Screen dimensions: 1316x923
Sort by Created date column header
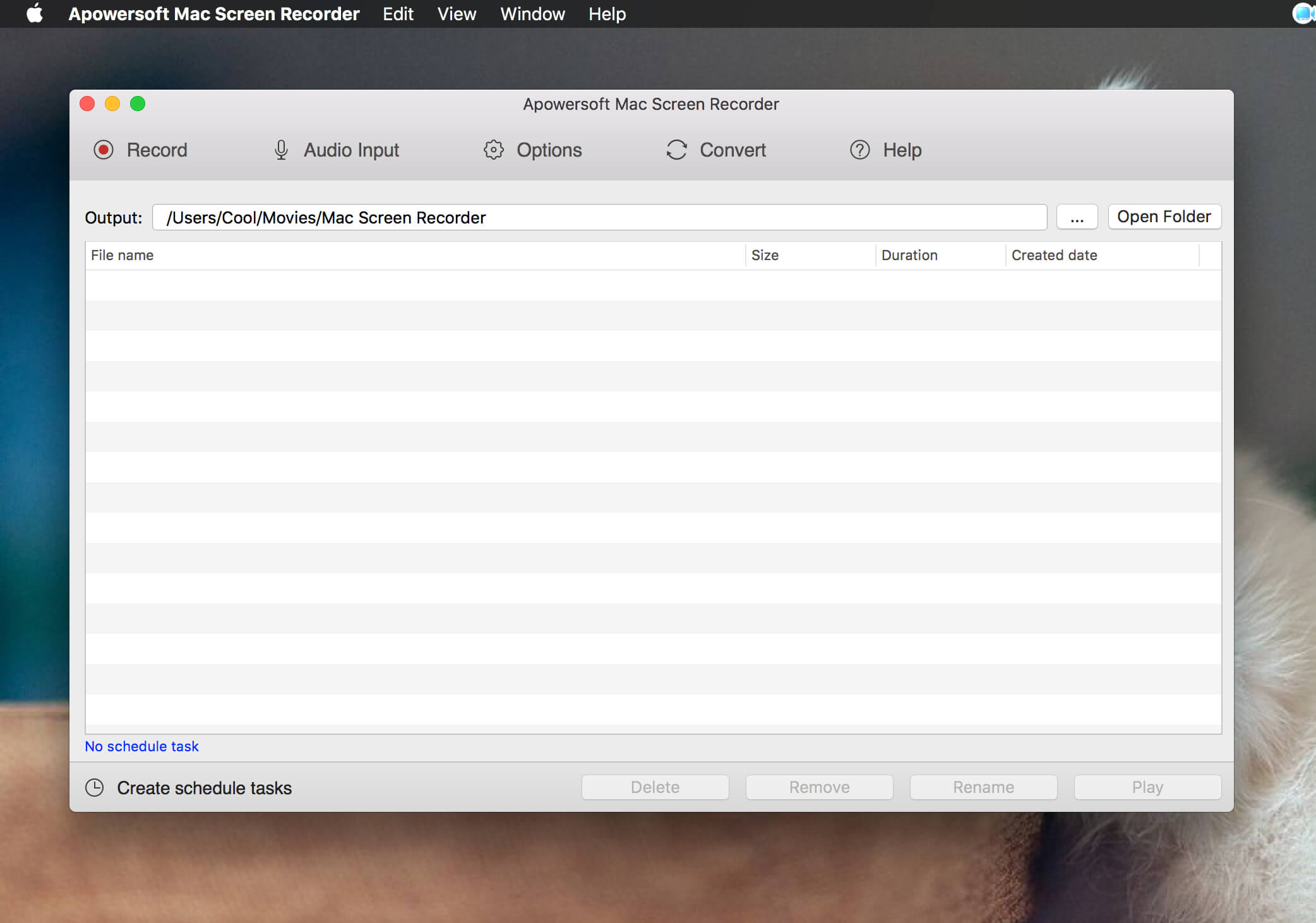click(x=1102, y=255)
